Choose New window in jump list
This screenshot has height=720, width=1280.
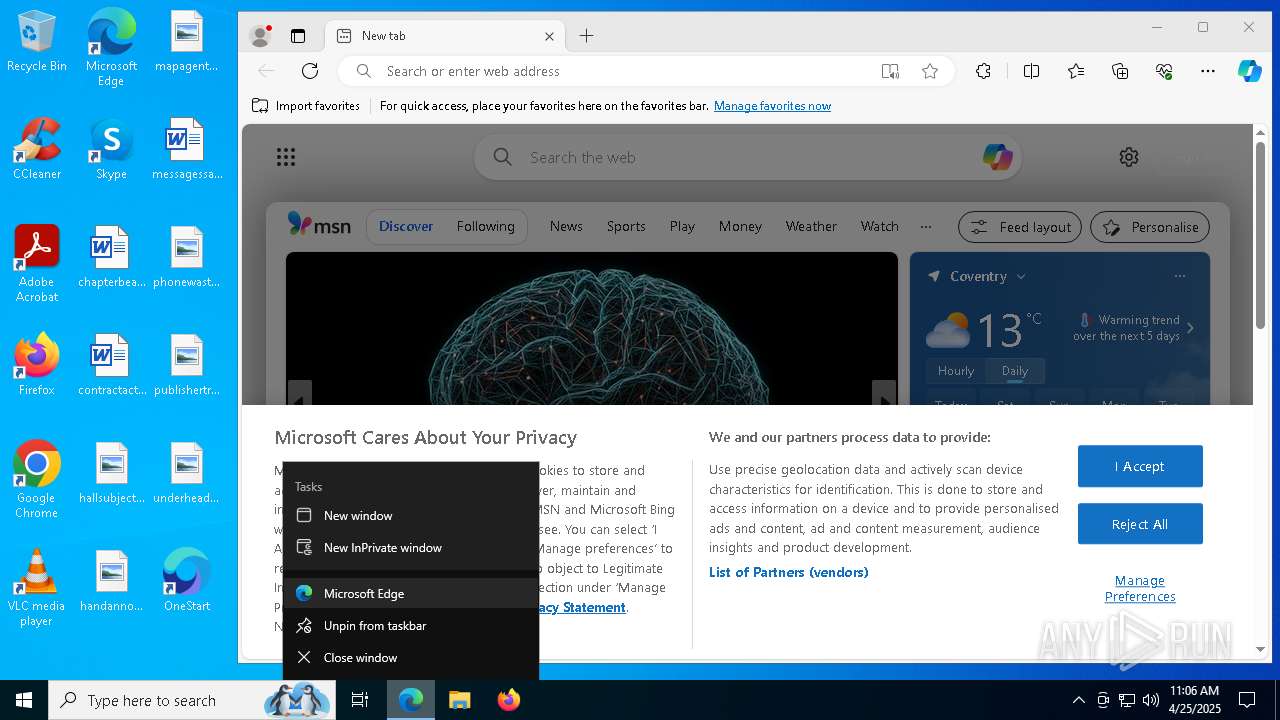411,516
